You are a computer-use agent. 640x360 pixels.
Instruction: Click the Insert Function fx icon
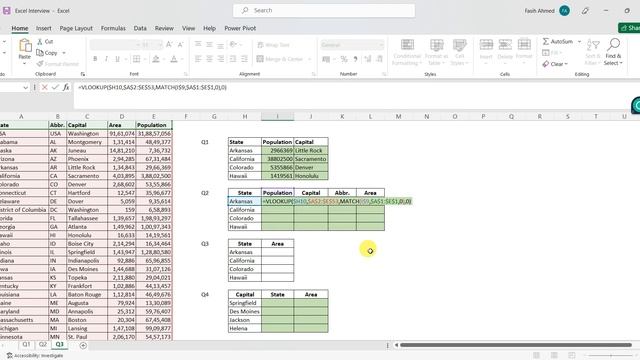(x=66, y=87)
